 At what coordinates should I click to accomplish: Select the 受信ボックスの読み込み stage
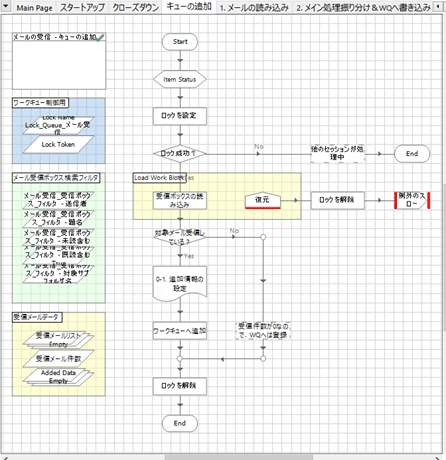click(180, 200)
